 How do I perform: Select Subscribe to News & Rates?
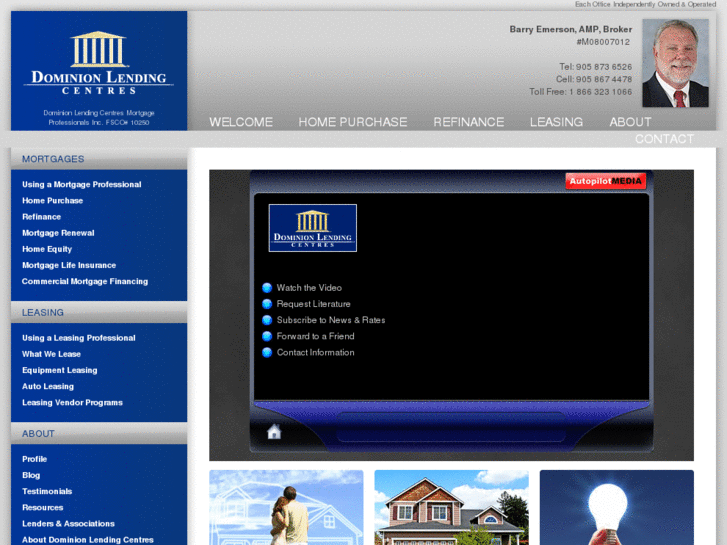pos(331,320)
